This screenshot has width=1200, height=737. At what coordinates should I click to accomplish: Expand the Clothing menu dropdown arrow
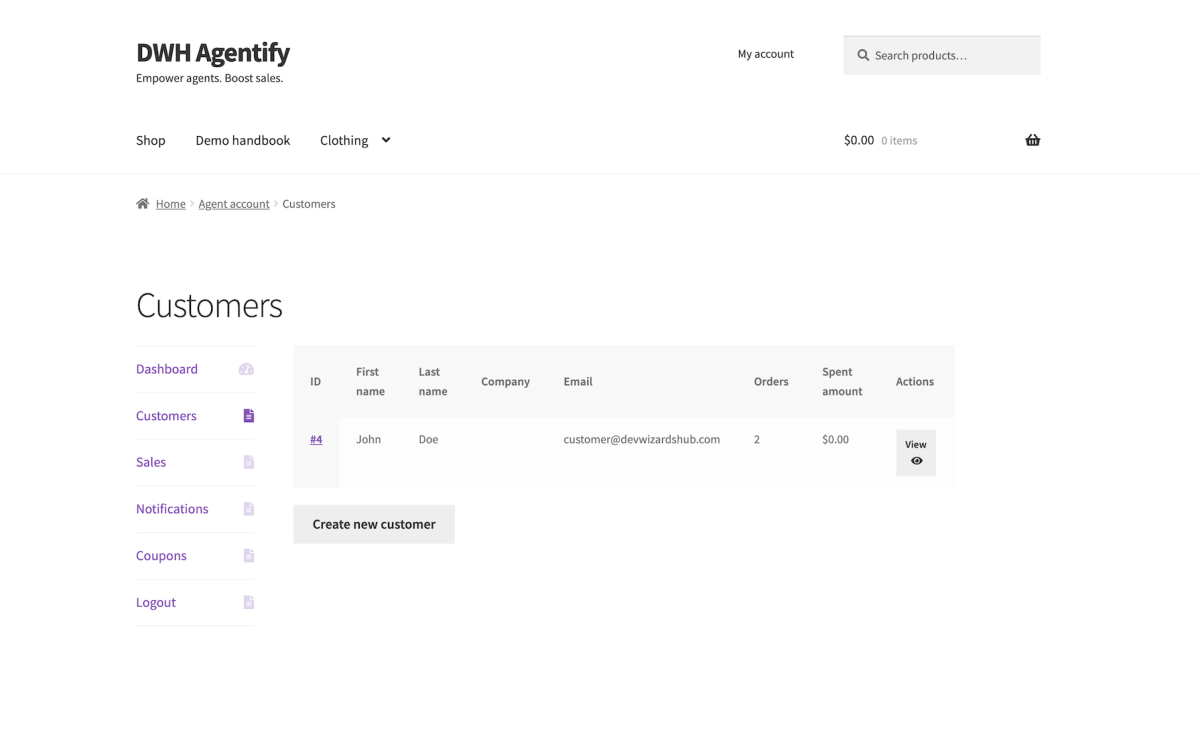pos(386,140)
